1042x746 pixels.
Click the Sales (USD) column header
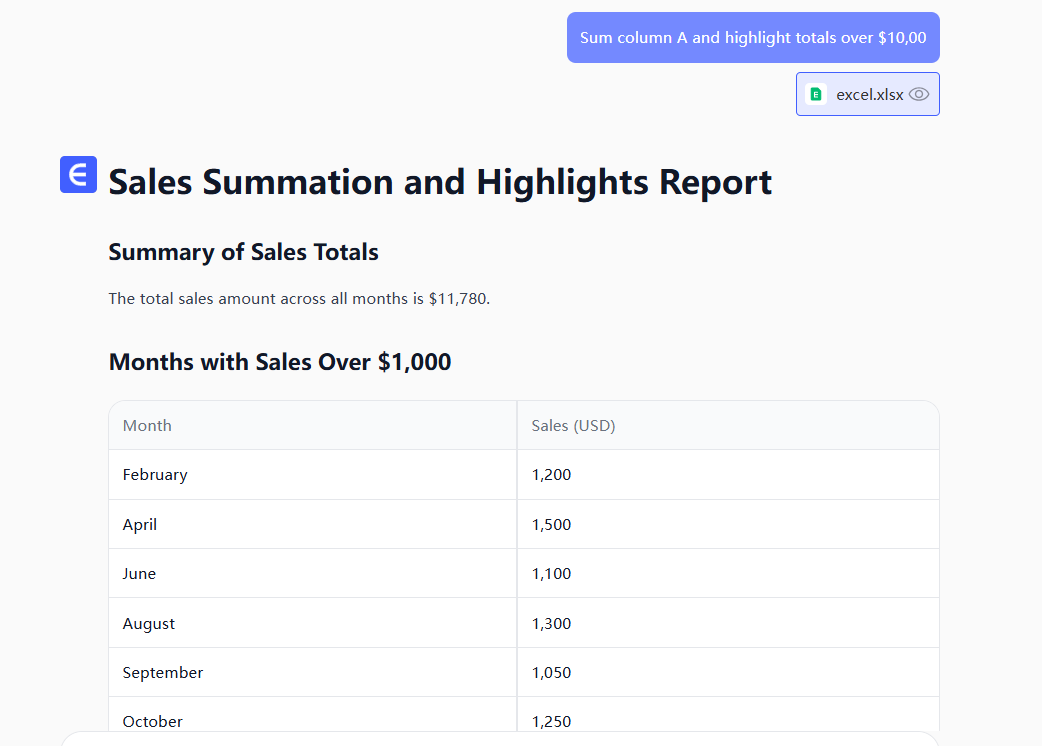[x=573, y=426]
